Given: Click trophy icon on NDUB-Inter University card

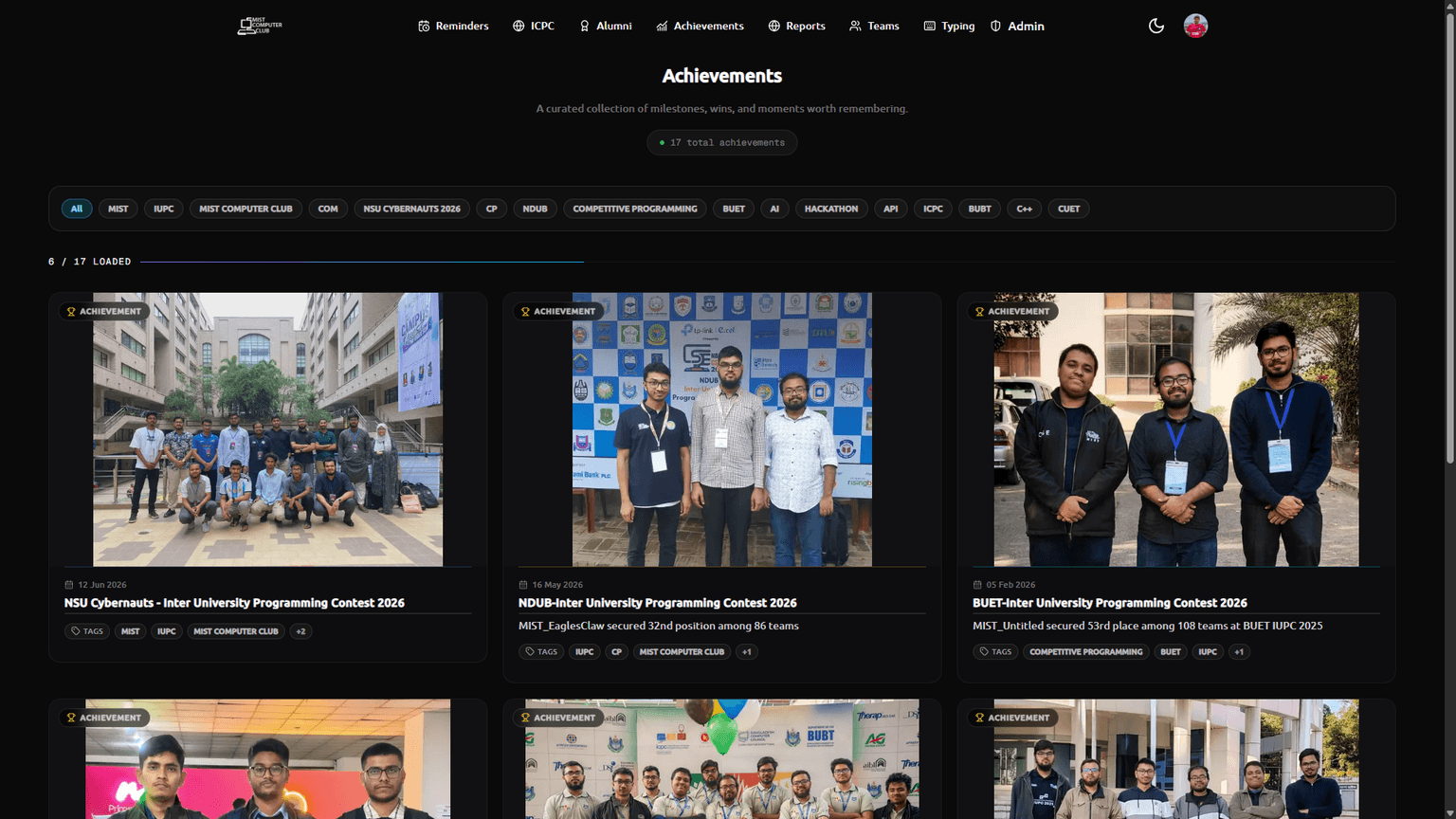Looking at the screenshot, I should 525,311.
